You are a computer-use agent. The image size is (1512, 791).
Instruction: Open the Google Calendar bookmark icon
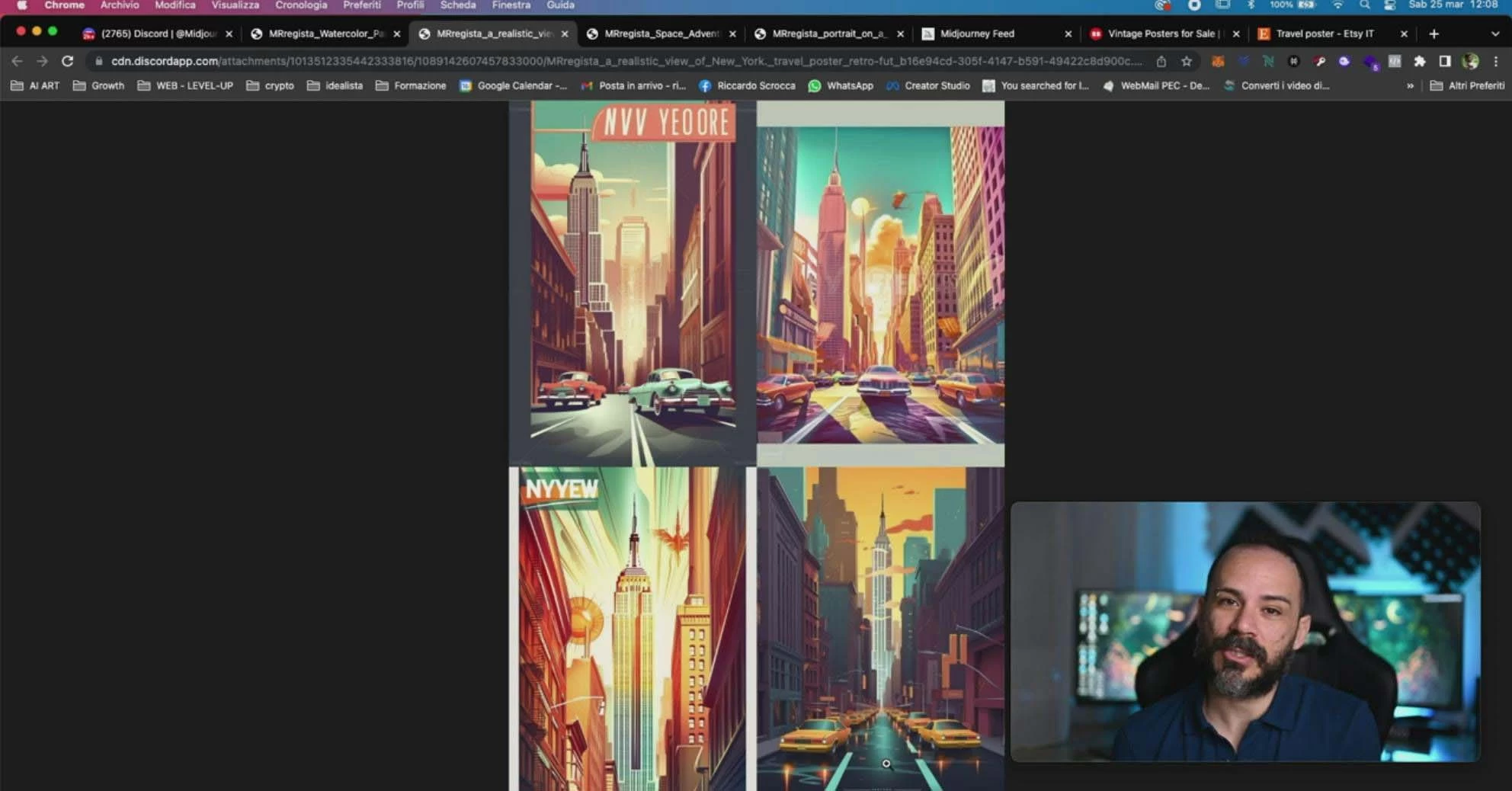[467, 85]
